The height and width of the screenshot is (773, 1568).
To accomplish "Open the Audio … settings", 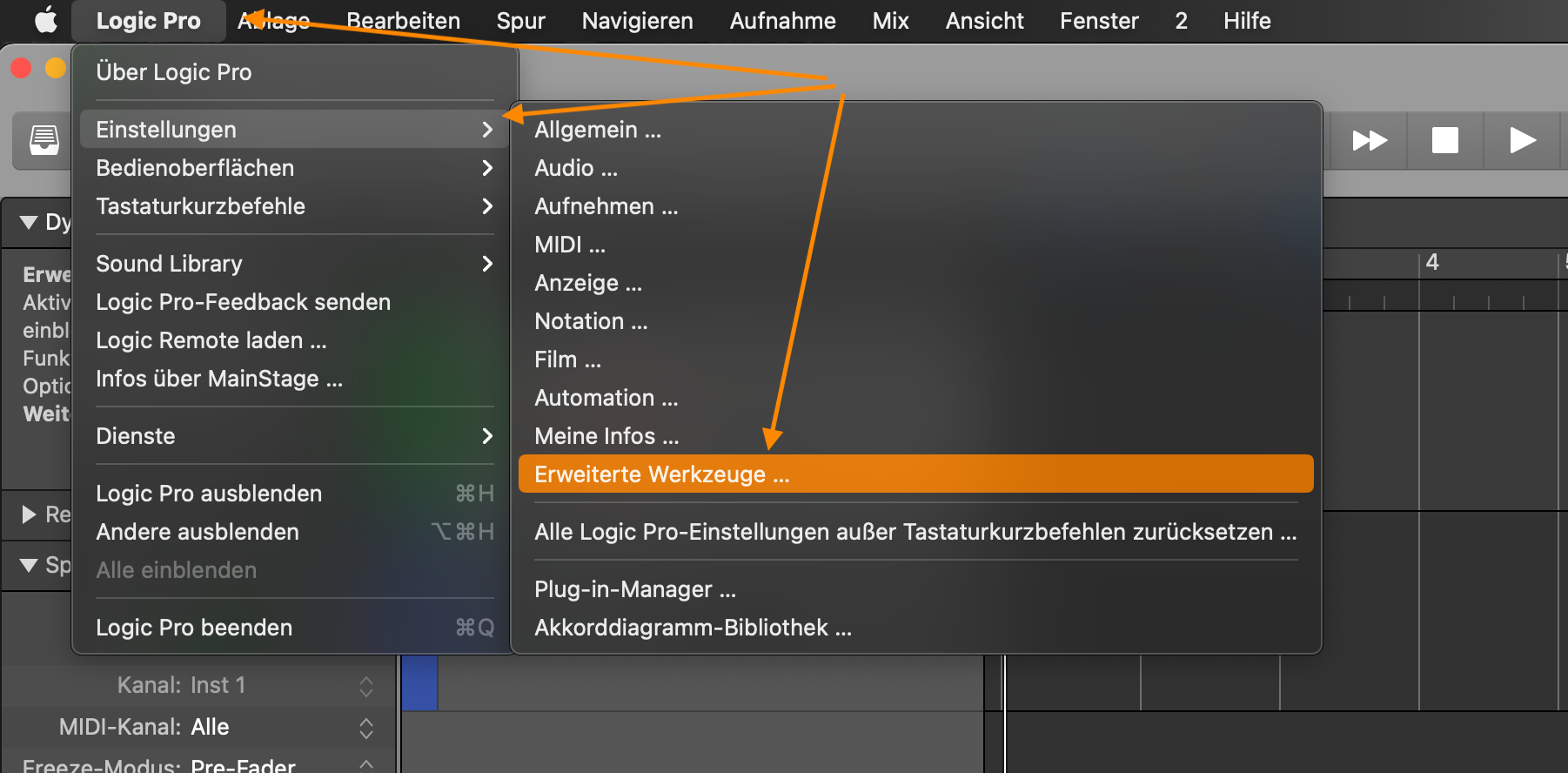I will (576, 168).
